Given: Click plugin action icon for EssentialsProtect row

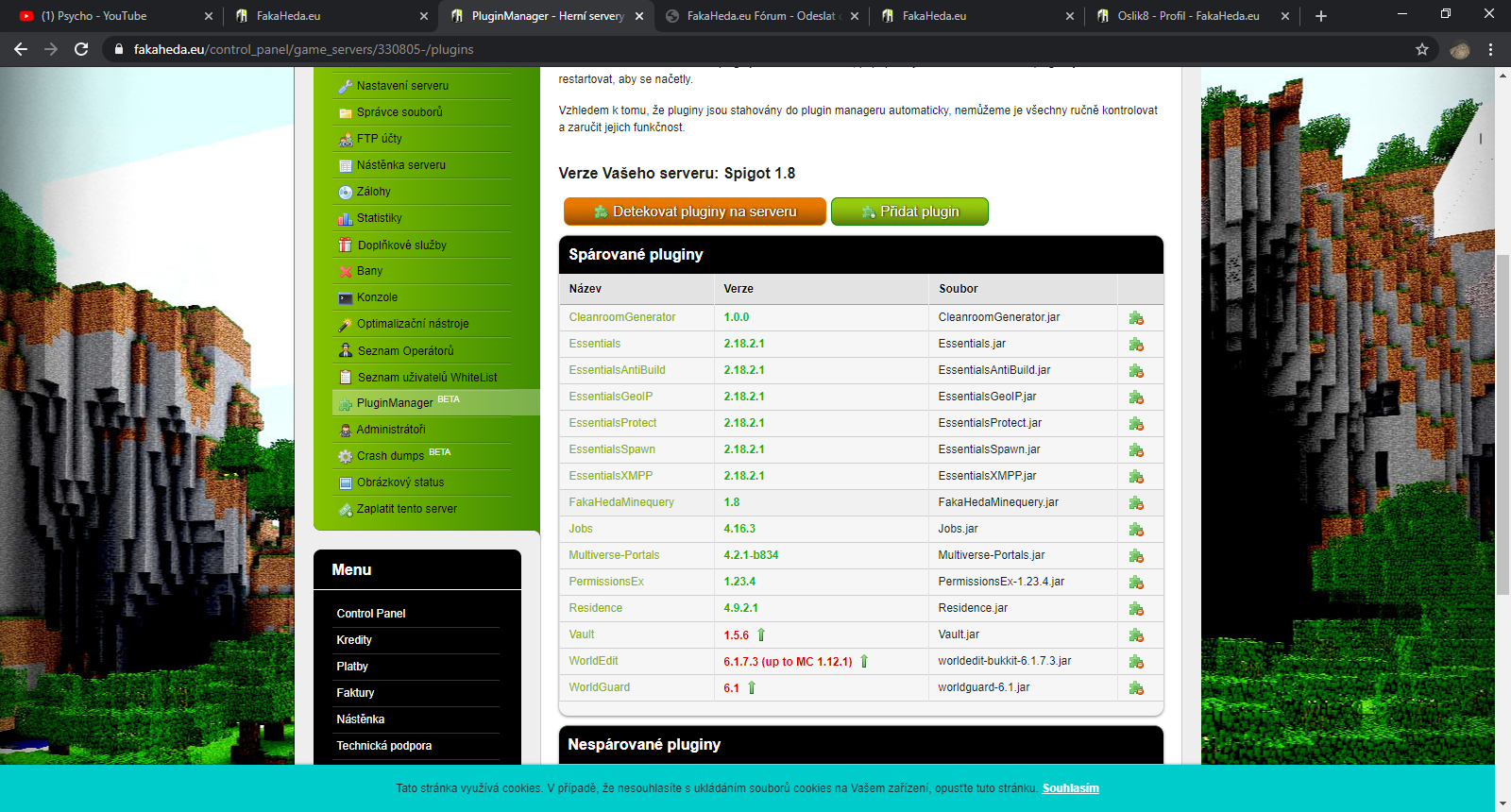Looking at the screenshot, I should tap(1136, 424).
